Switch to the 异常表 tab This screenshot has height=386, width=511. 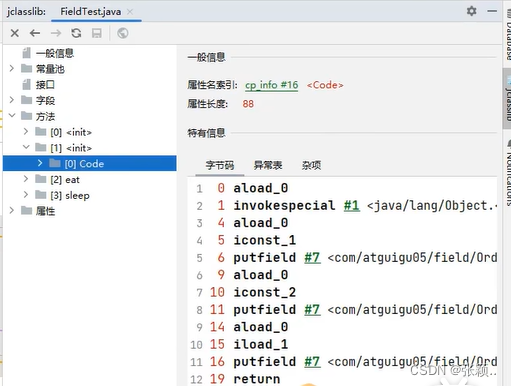(x=268, y=165)
